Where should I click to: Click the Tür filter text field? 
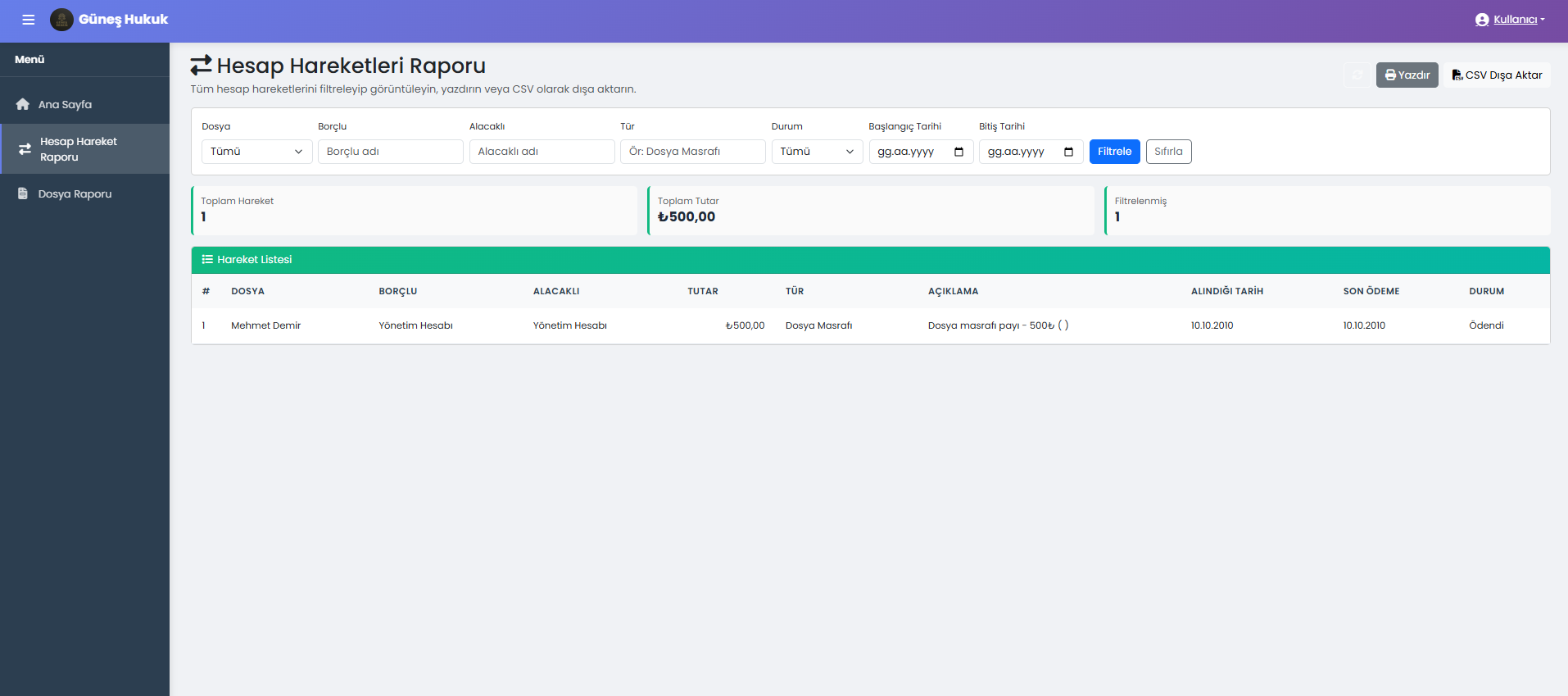coord(692,152)
